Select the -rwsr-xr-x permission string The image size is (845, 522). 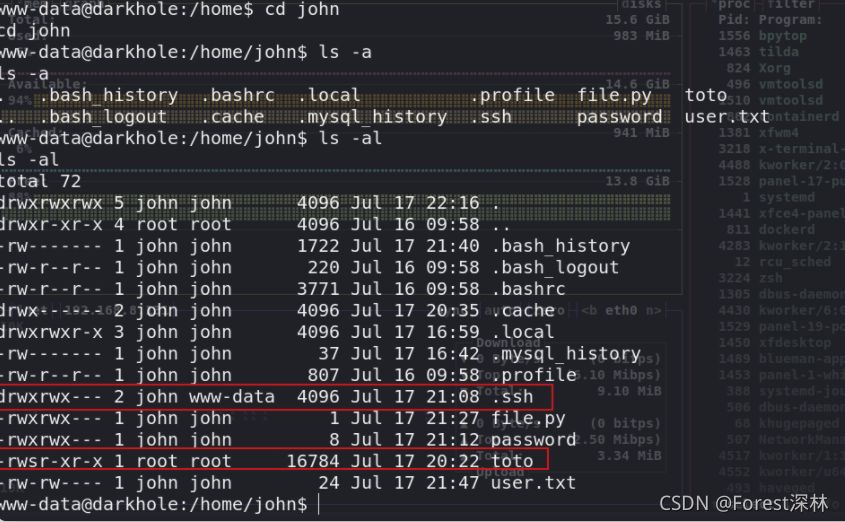51,462
